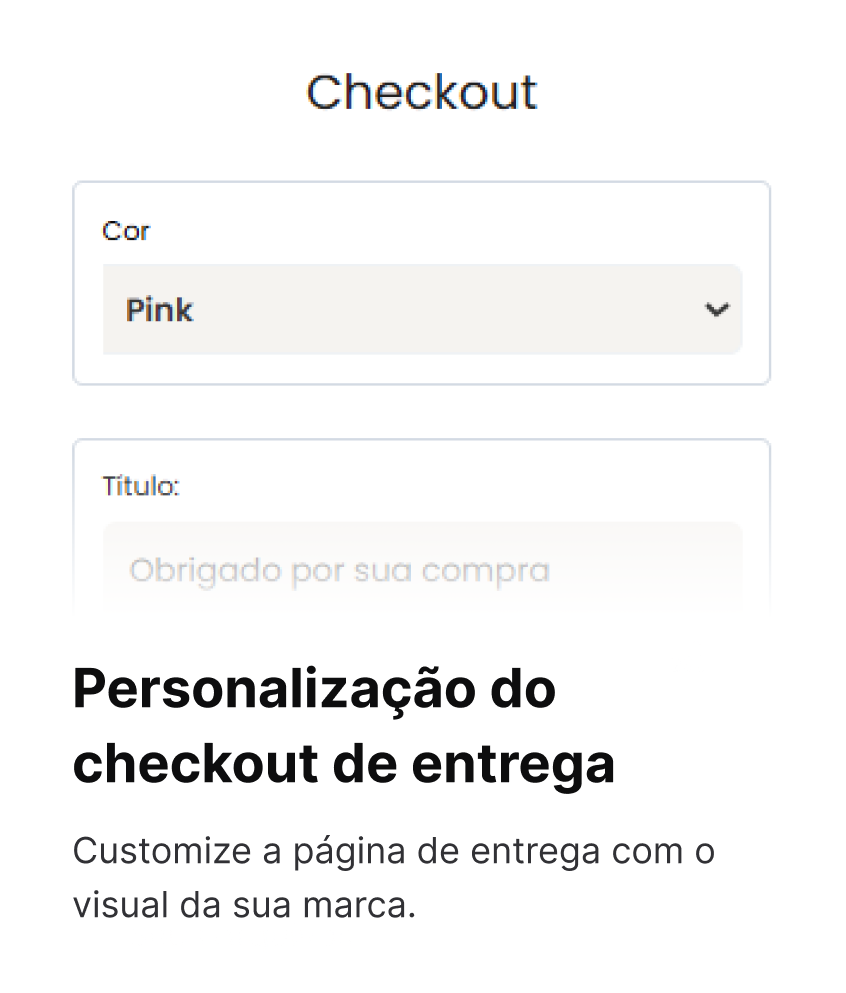
Task: Click the "Cor" field label
Action: (x=125, y=231)
